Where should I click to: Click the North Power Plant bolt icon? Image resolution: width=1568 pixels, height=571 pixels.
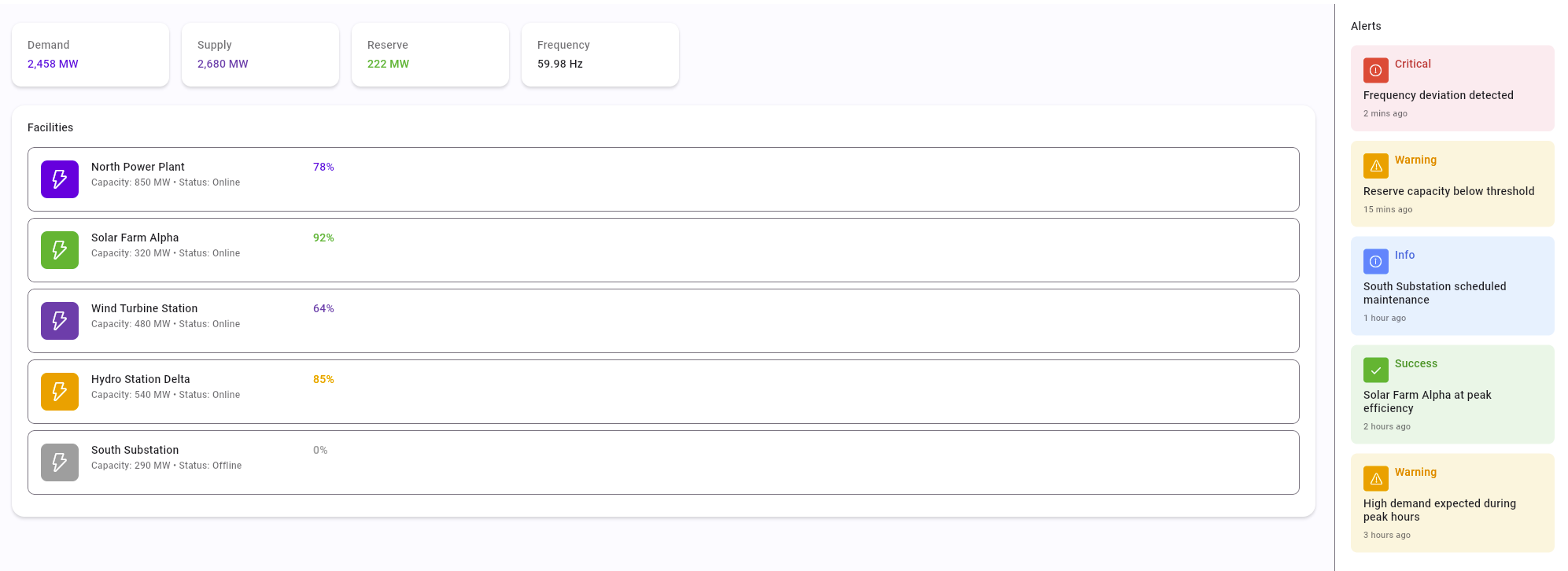click(60, 179)
